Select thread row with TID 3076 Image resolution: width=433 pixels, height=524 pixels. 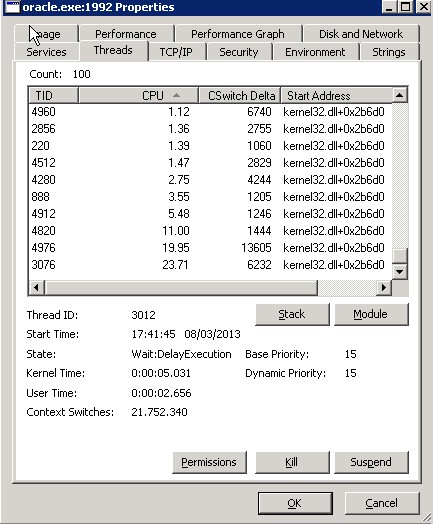pyautogui.click(x=210, y=265)
